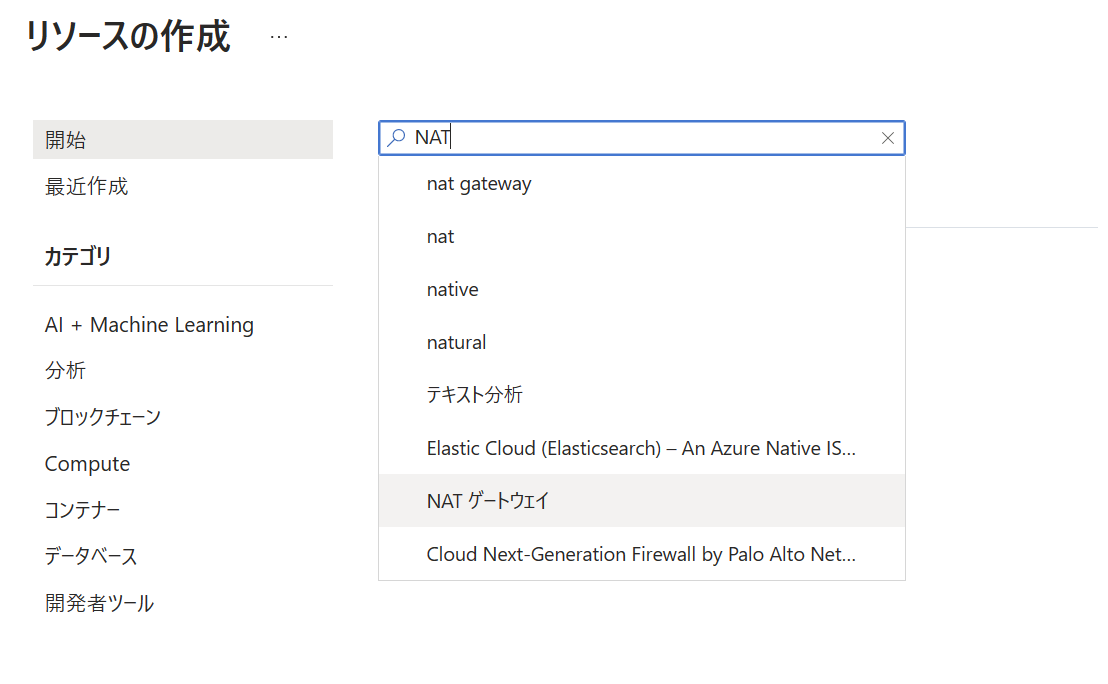This screenshot has width=1108, height=684.
Task: Select the Elastic Cloud (Elasticsearch) result
Action: coord(640,448)
